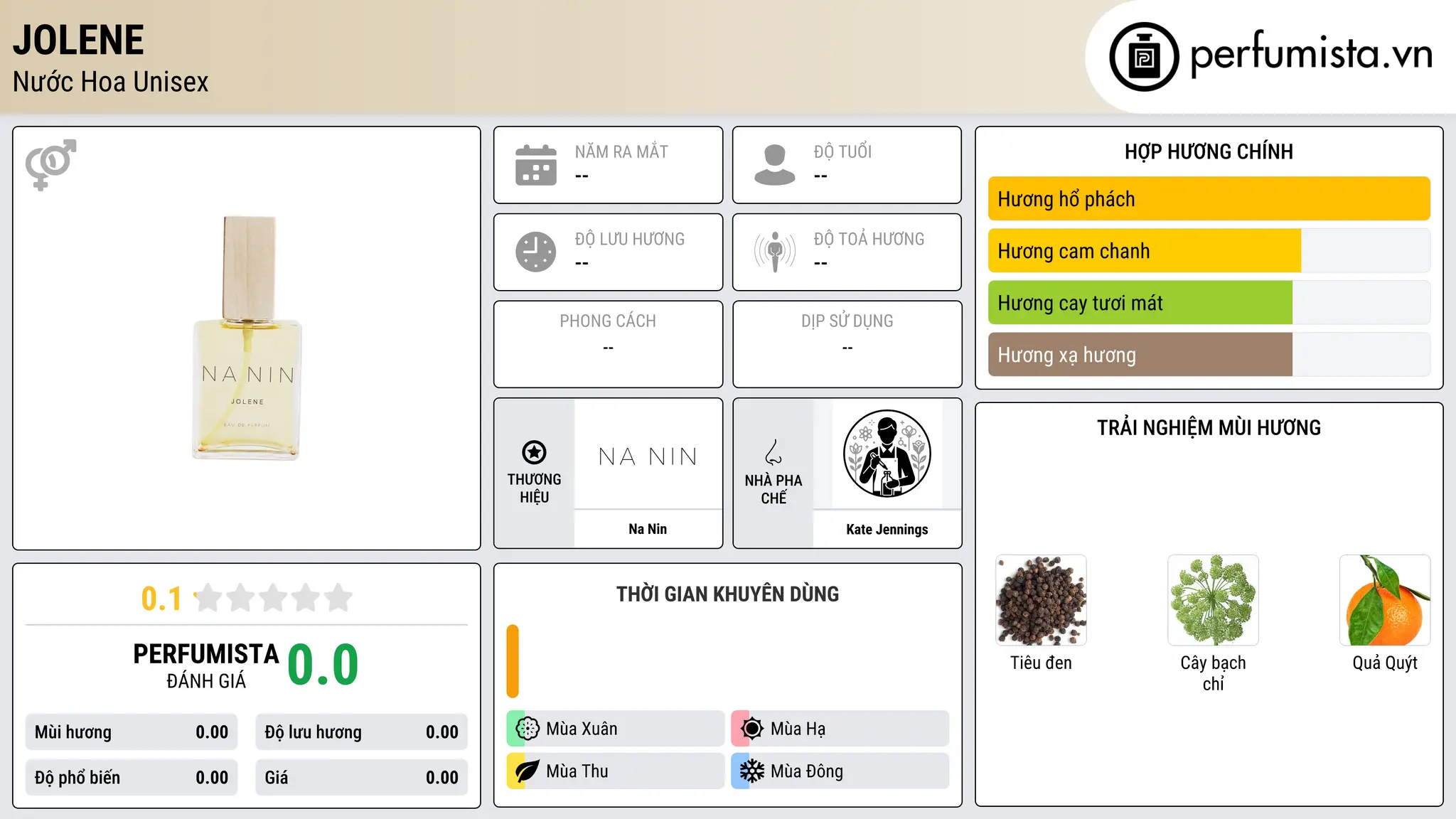Click the Phong Cách style card
The width and height of the screenshot is (1456, 819).
[x=608, y=344]
